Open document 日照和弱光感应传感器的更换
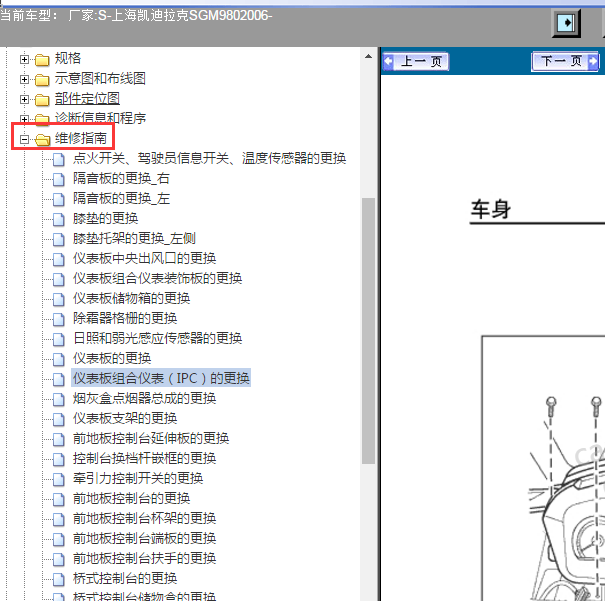 (157, 339)
